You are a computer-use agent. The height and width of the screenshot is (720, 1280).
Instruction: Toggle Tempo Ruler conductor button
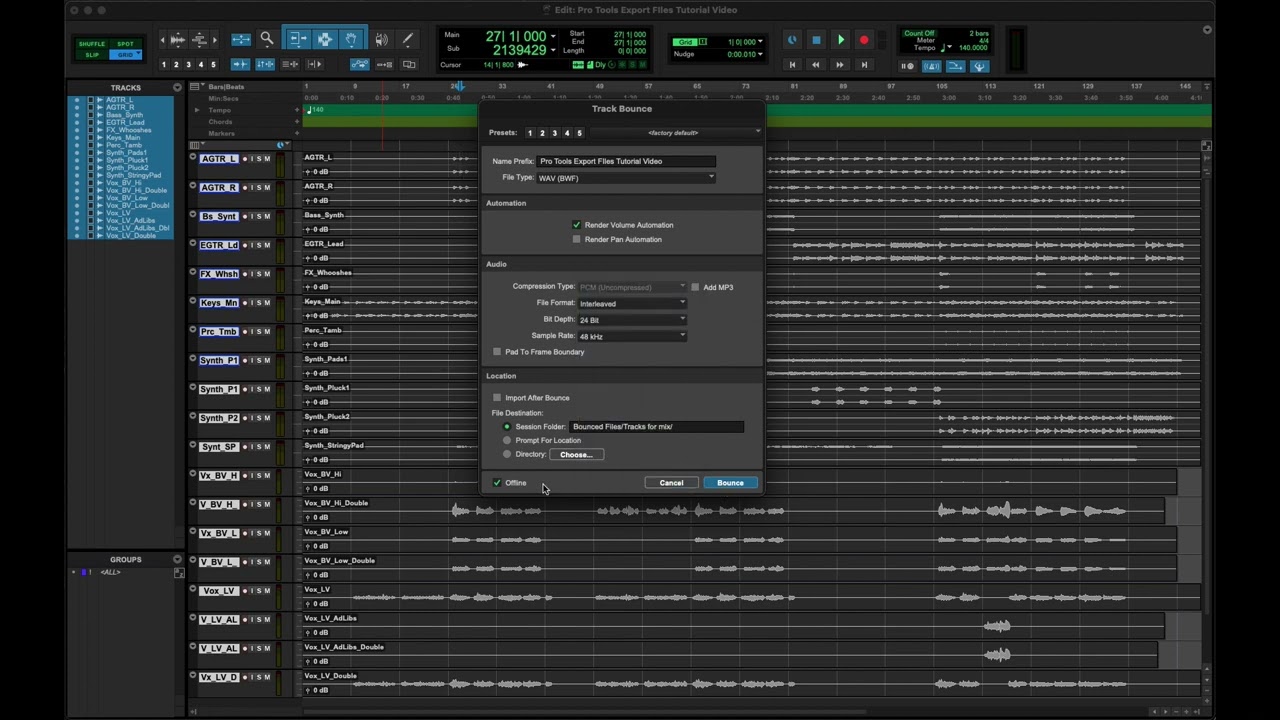[979, 66]
